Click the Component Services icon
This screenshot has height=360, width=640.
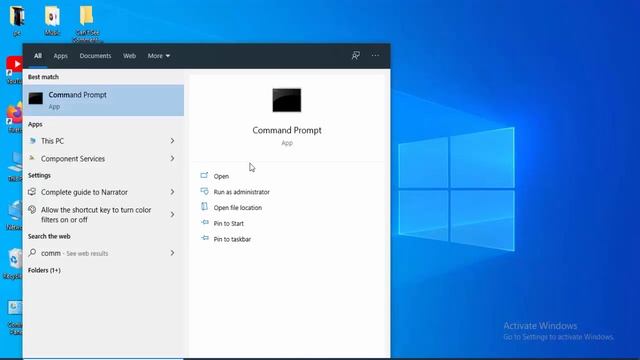(x=32, y=158)
